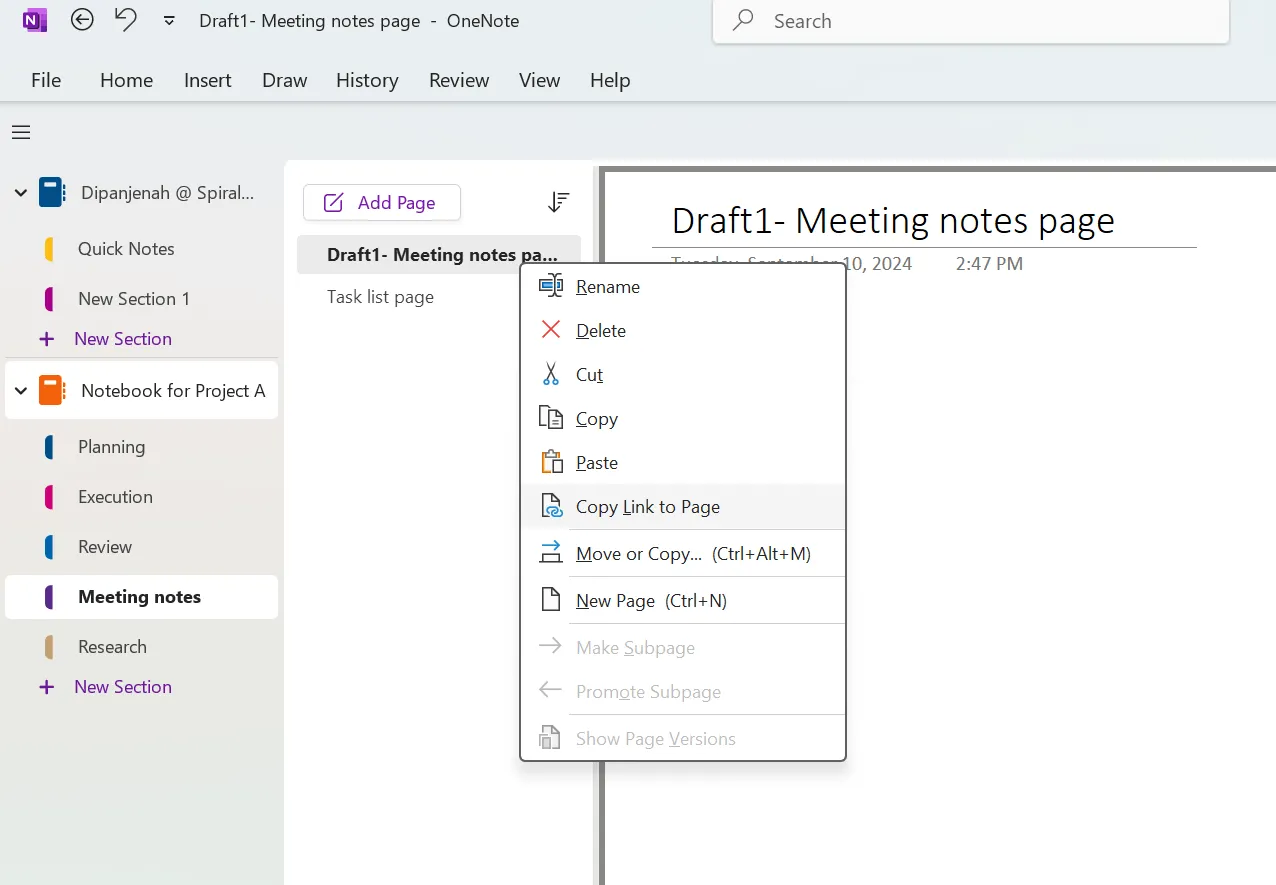Switch to the Help ribbon tab
Viewport: 1276px width, 885px height.
[x=610, y=80]
